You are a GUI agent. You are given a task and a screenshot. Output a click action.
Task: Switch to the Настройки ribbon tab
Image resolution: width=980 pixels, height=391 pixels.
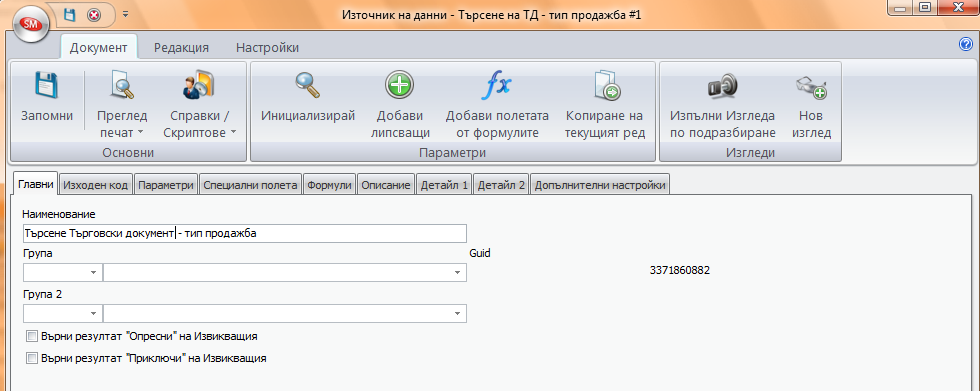[x=267, y=47]
